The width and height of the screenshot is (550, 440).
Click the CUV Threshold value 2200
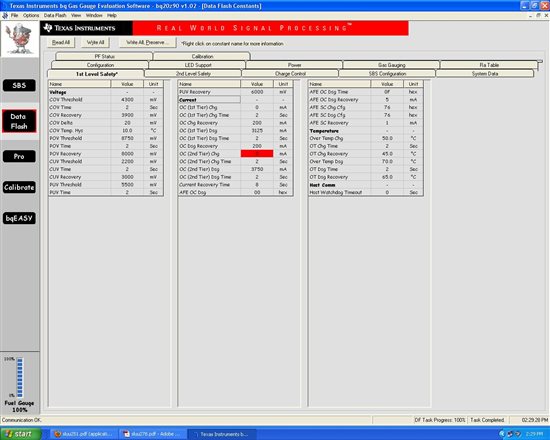pyautogui.click(x=127, y=161)
